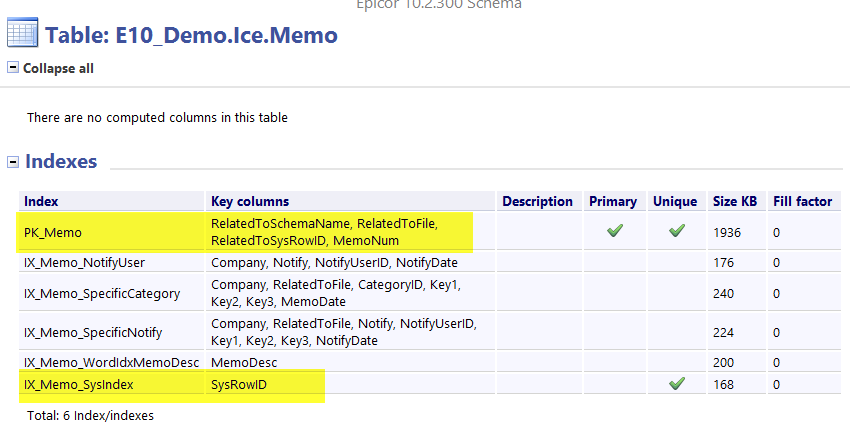
Task: Click the Unique column header
Action: tap(675, 201)
